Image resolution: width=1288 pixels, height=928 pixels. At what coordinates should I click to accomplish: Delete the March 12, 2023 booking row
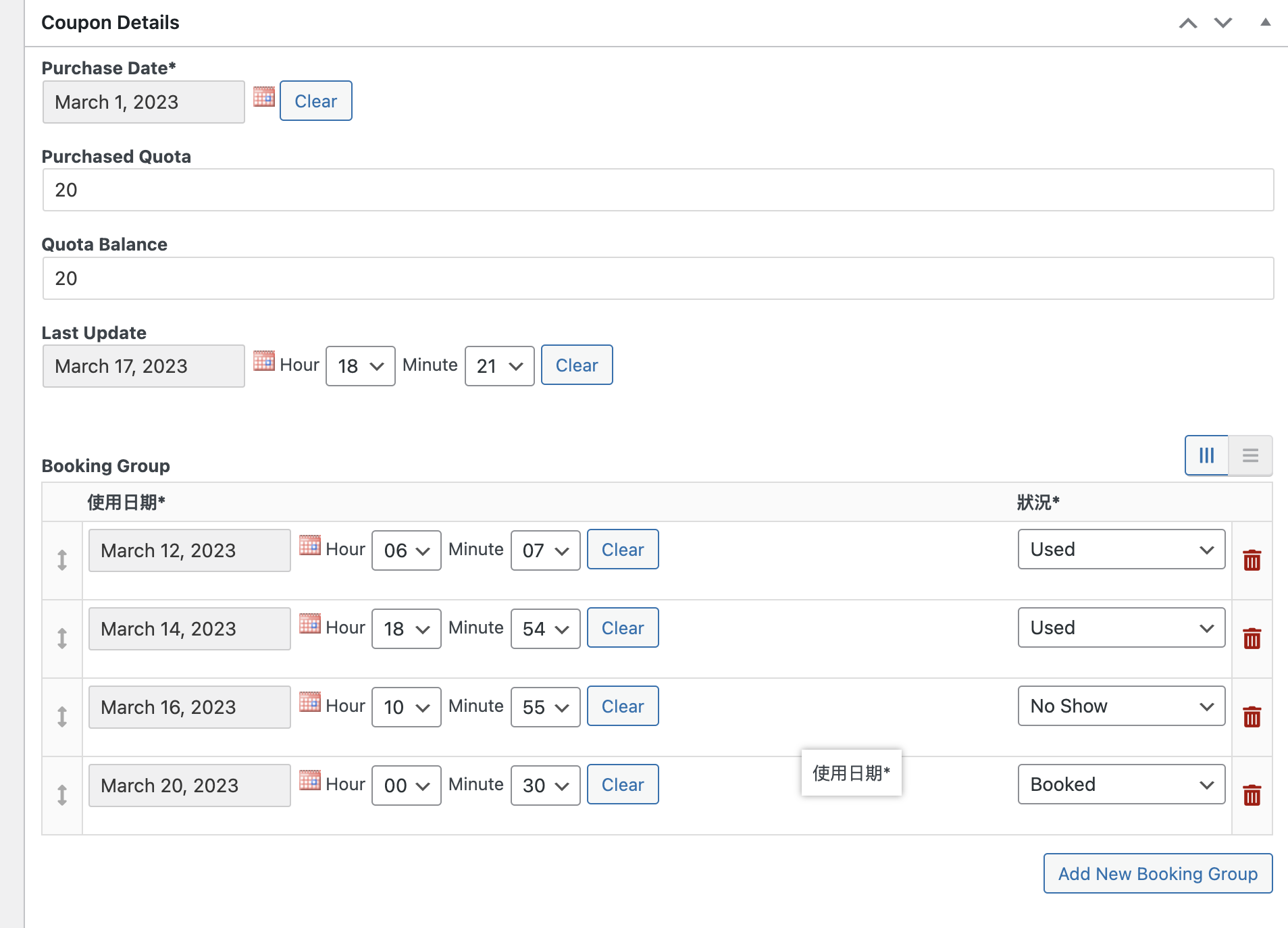tap(1252, 560)
